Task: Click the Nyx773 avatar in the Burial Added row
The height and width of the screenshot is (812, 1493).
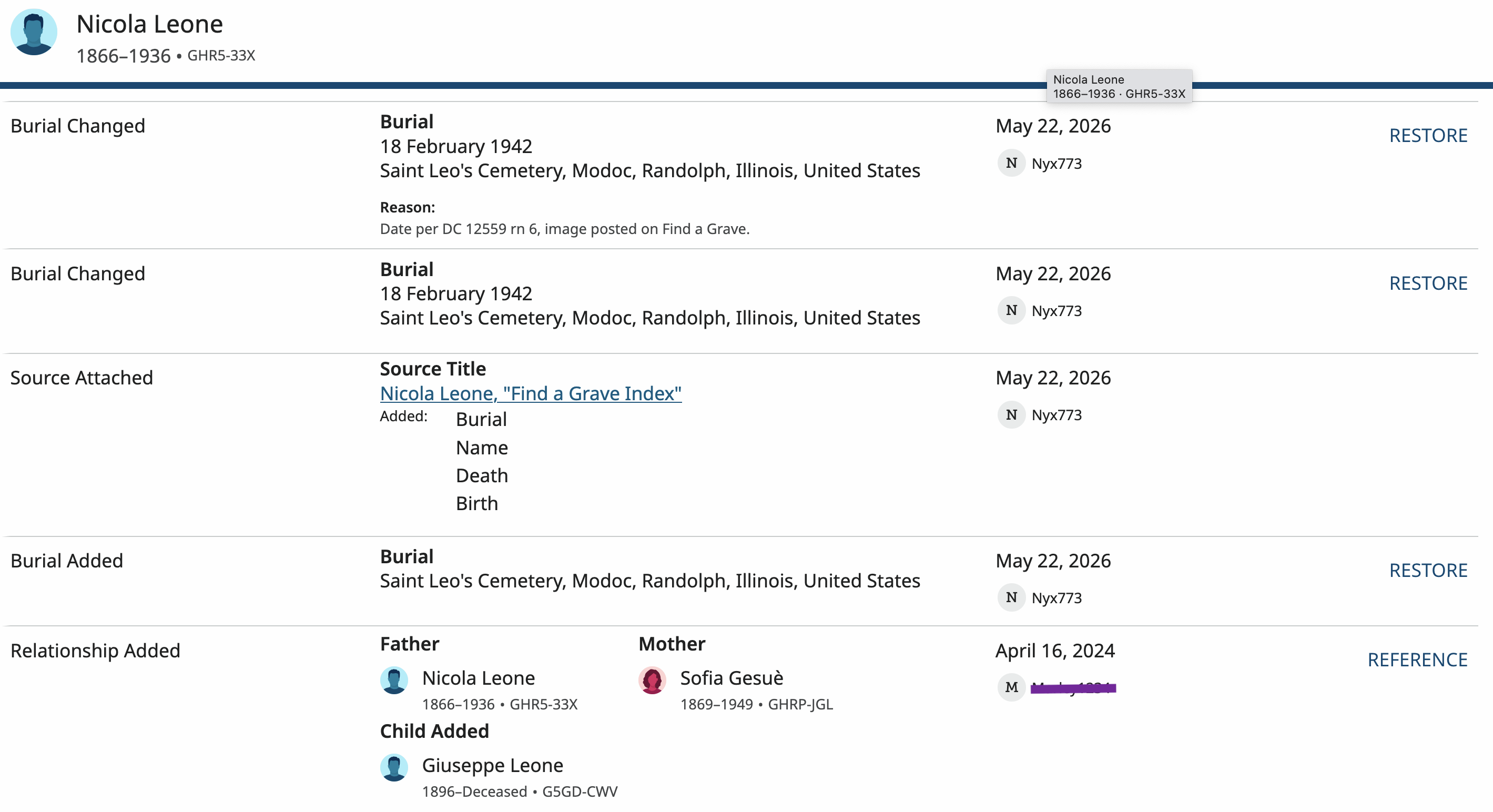Action: pyautogui.click(x=1011, y=597)
